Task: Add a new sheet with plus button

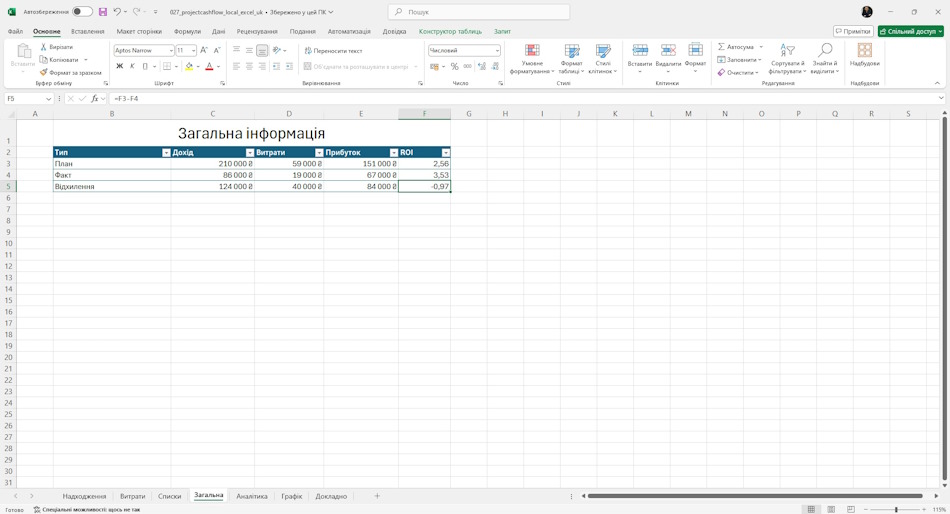Action: coord(377,496)
